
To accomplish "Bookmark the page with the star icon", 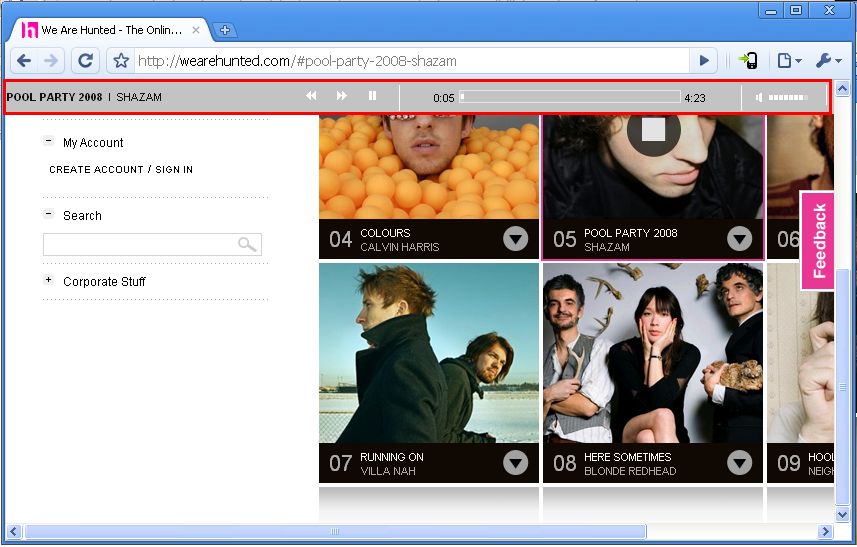I will coord(121,61).
